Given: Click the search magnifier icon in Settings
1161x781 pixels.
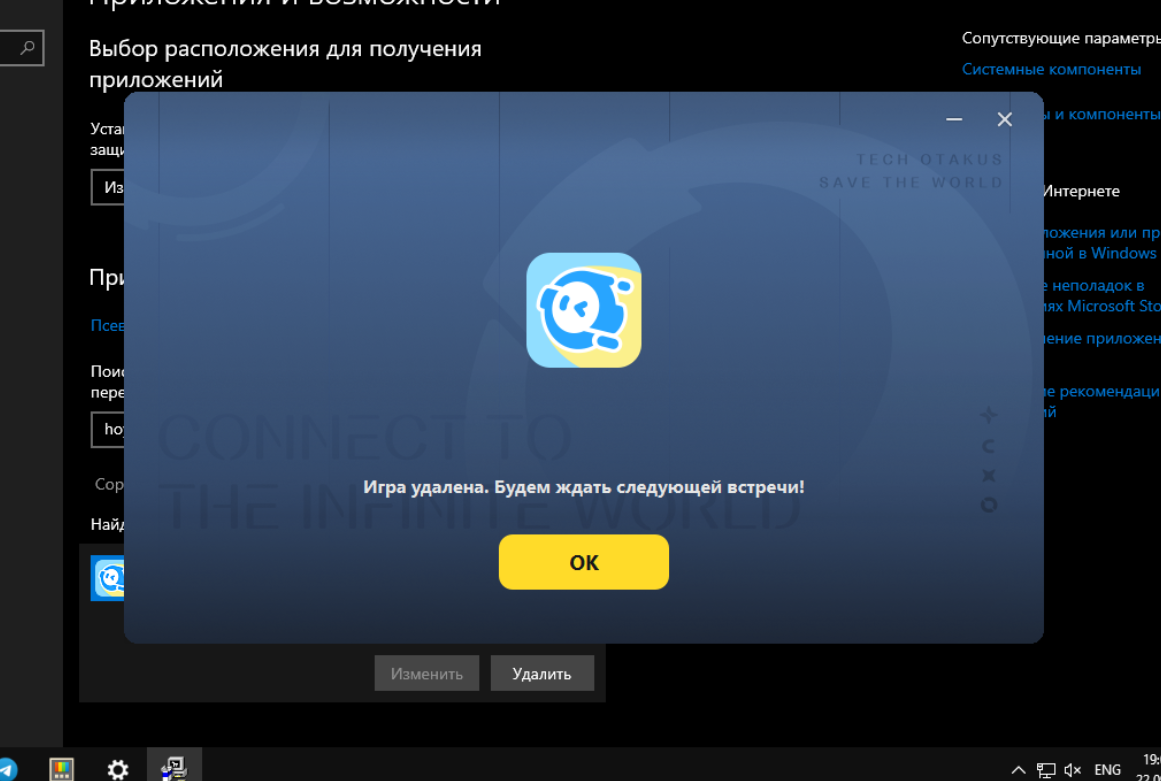Looking at the screenshot, I should pos(27,48).
